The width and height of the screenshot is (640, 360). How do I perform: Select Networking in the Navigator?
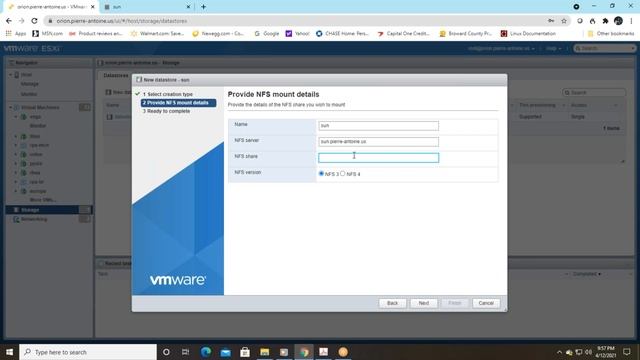tap(34, 219)
